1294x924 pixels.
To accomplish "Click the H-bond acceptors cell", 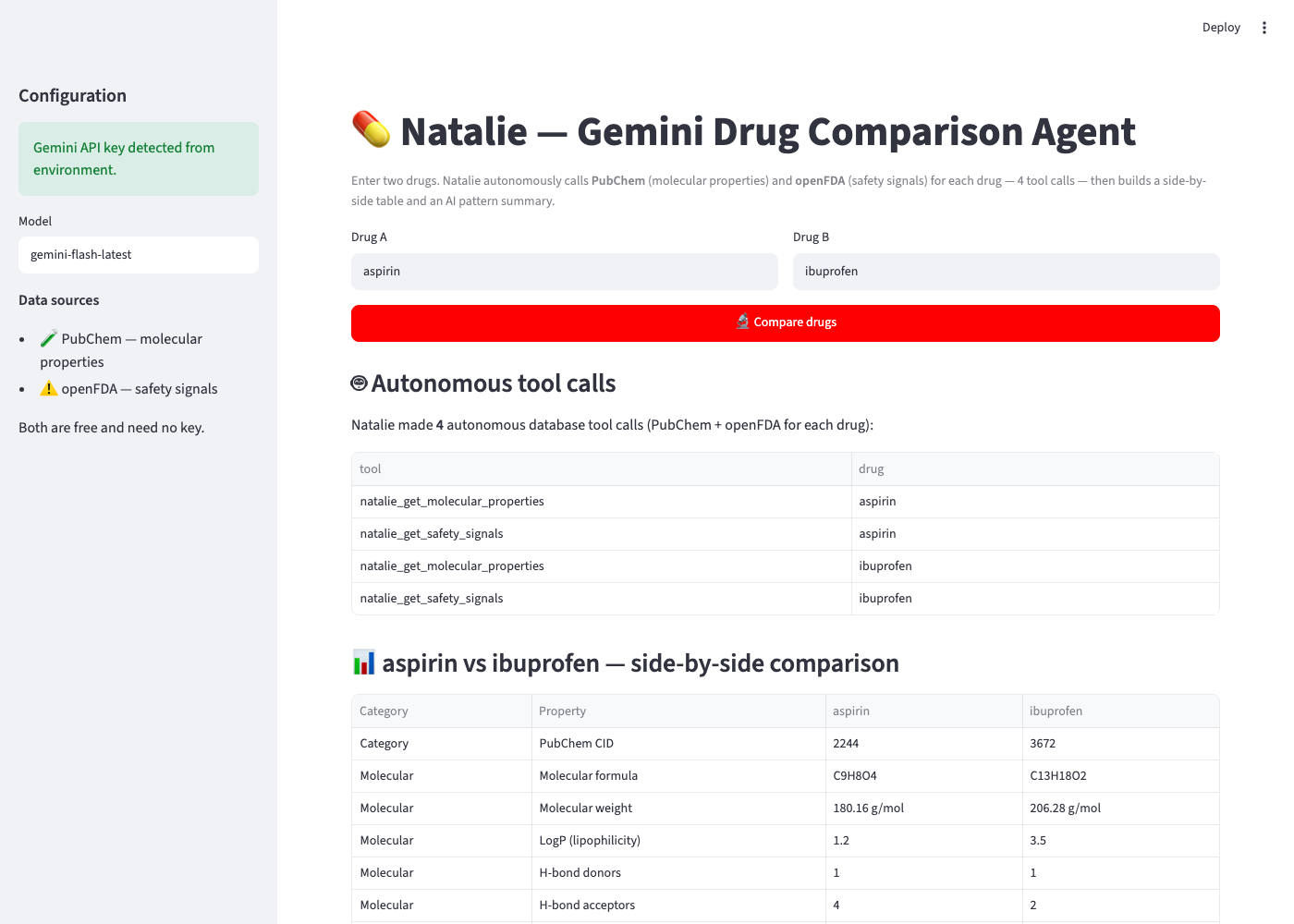I will tap(678, 906).
